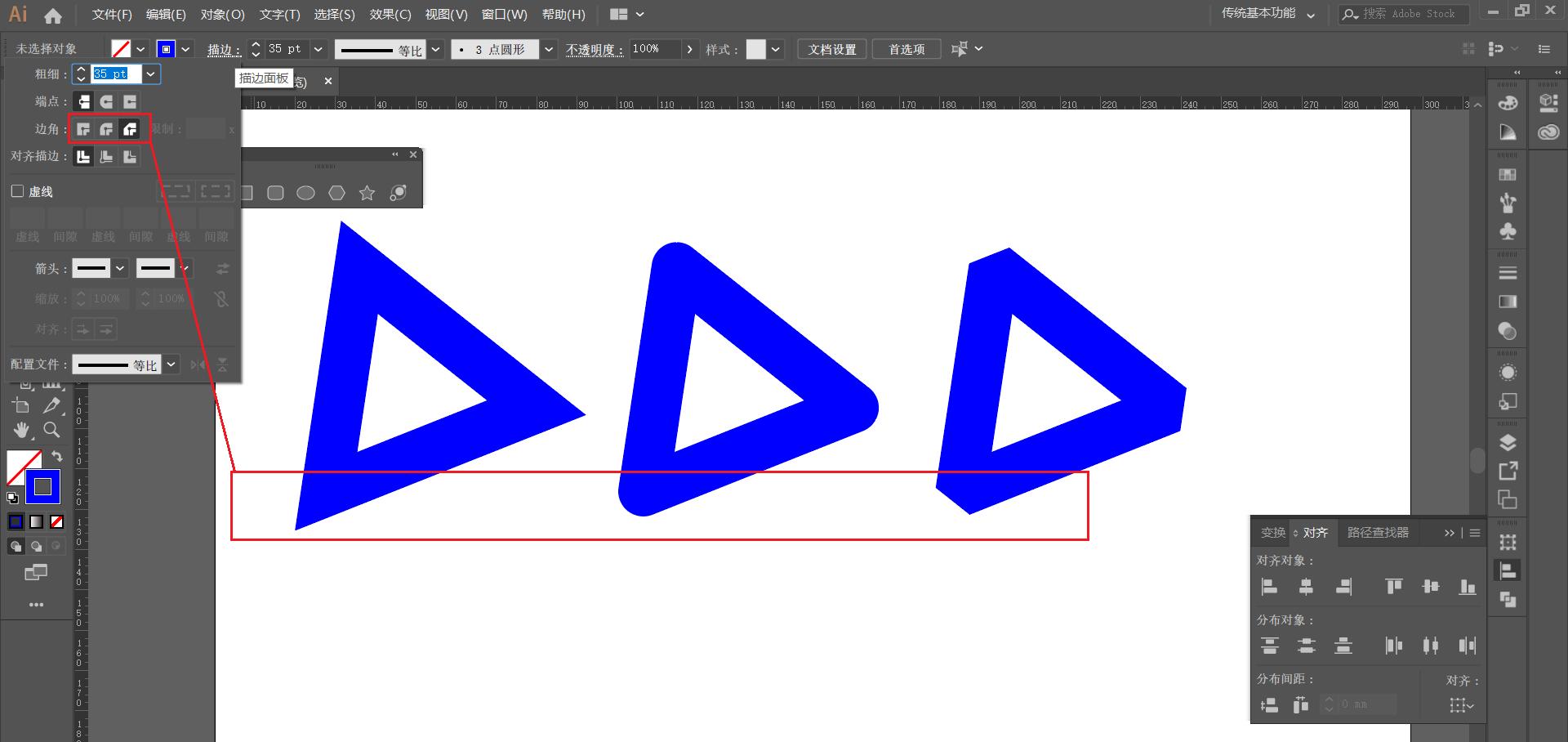Click vertical align bottom icon
The width and height of the screenshot is (1568, 742).
tap(1468, 586)
